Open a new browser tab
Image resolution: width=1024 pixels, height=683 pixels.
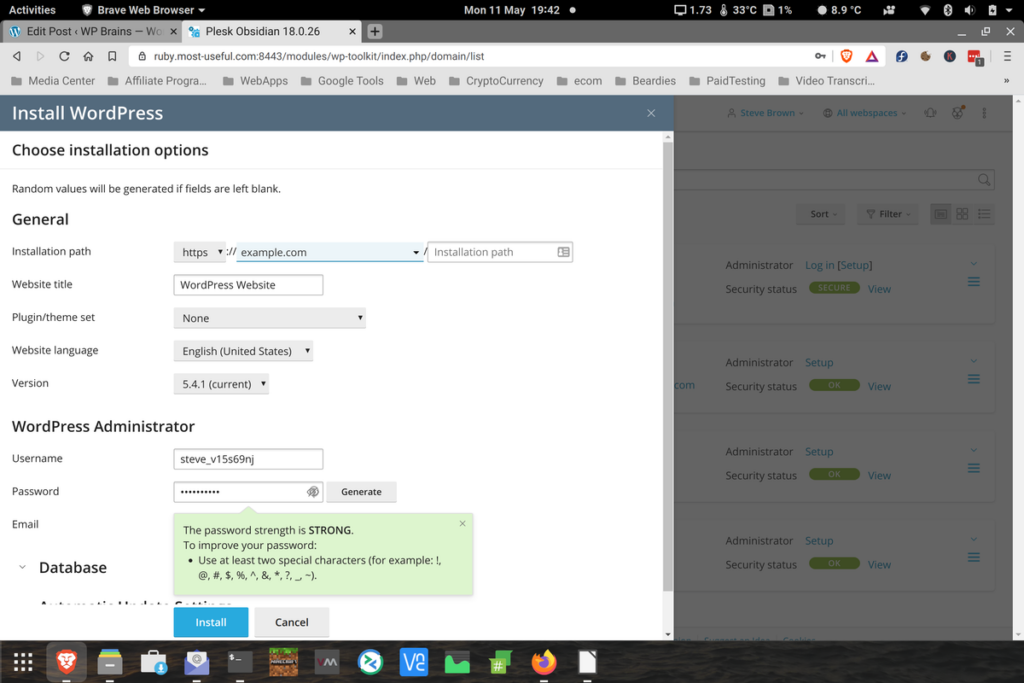coord(375,31)
